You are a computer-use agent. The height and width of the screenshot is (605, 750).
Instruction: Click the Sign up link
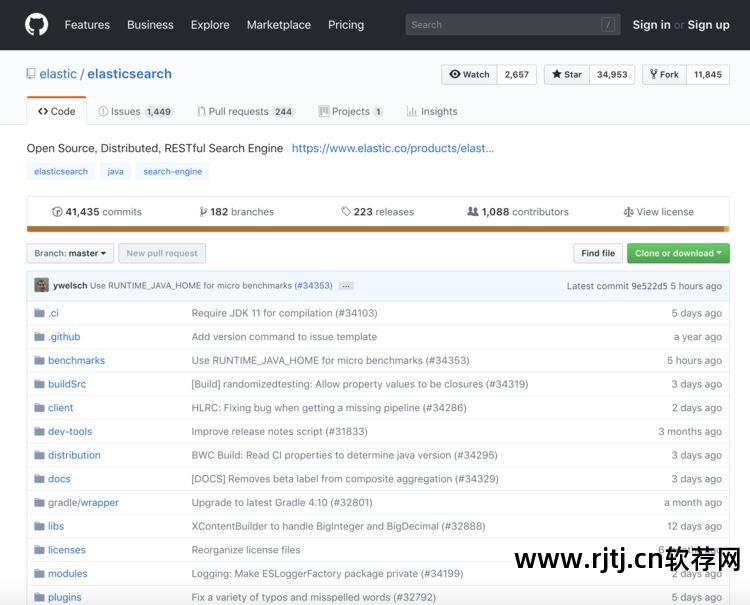[x=708, y=25]
